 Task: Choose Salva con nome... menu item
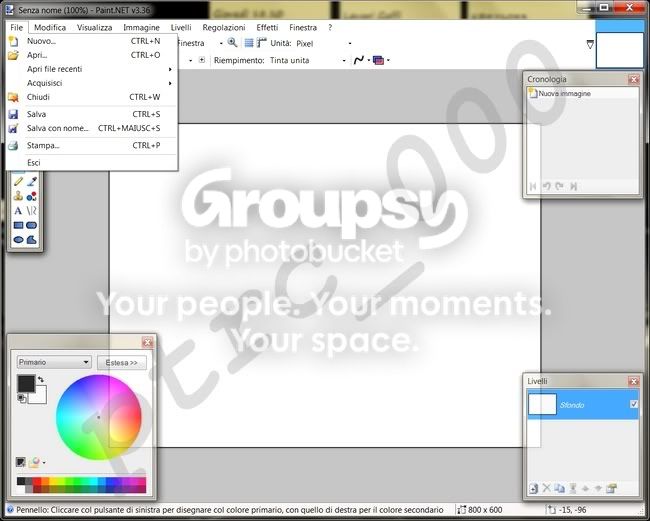tap(93, 128)
